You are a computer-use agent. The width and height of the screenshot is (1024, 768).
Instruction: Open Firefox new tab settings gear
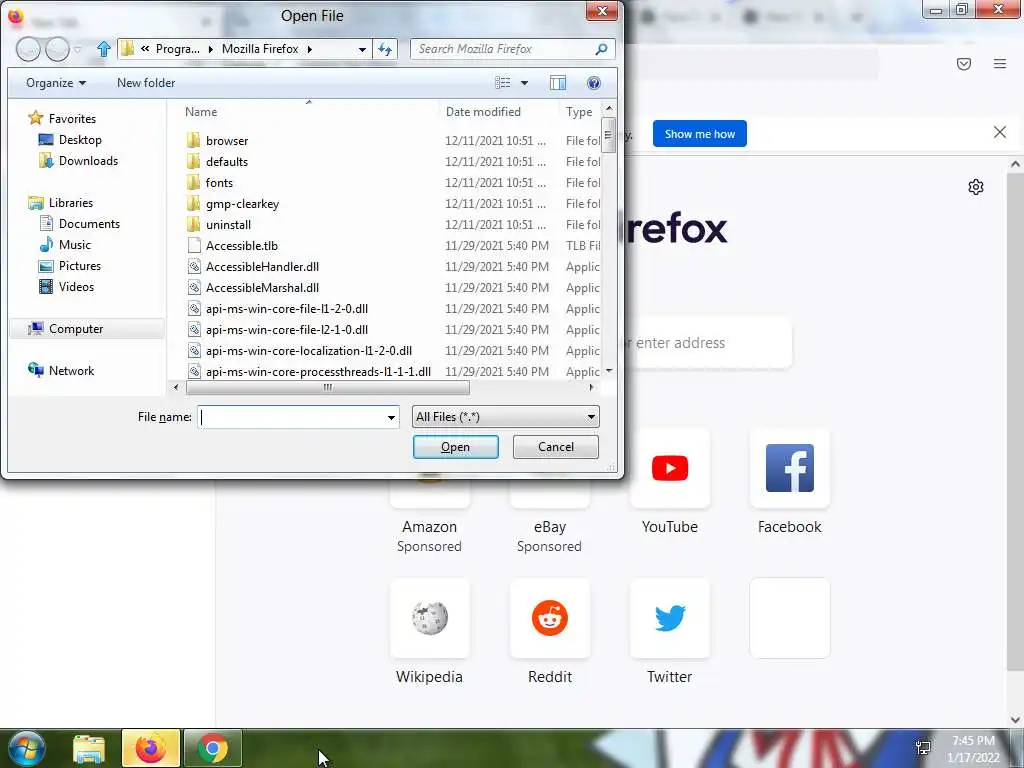pos(976,187)
